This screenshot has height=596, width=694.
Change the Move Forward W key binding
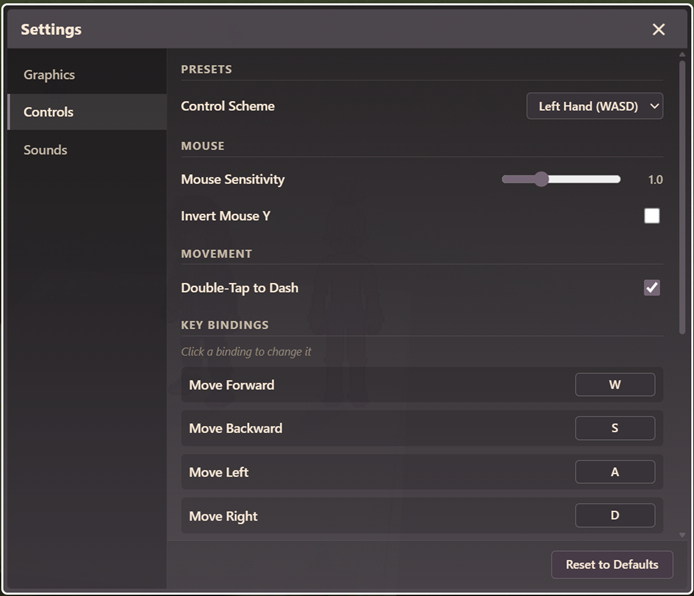[615, 385]
